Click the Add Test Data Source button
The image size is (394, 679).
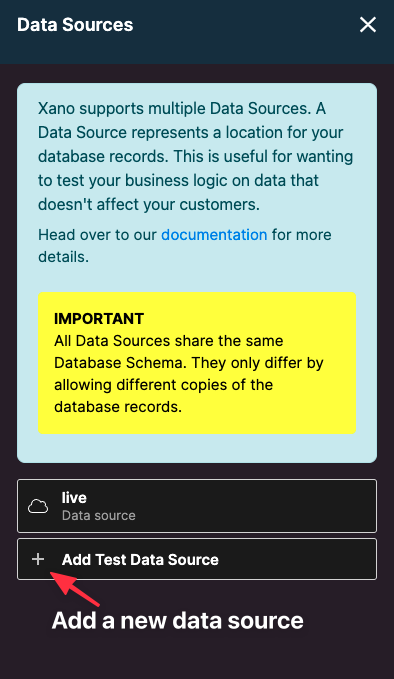click(x=197, y=559)
